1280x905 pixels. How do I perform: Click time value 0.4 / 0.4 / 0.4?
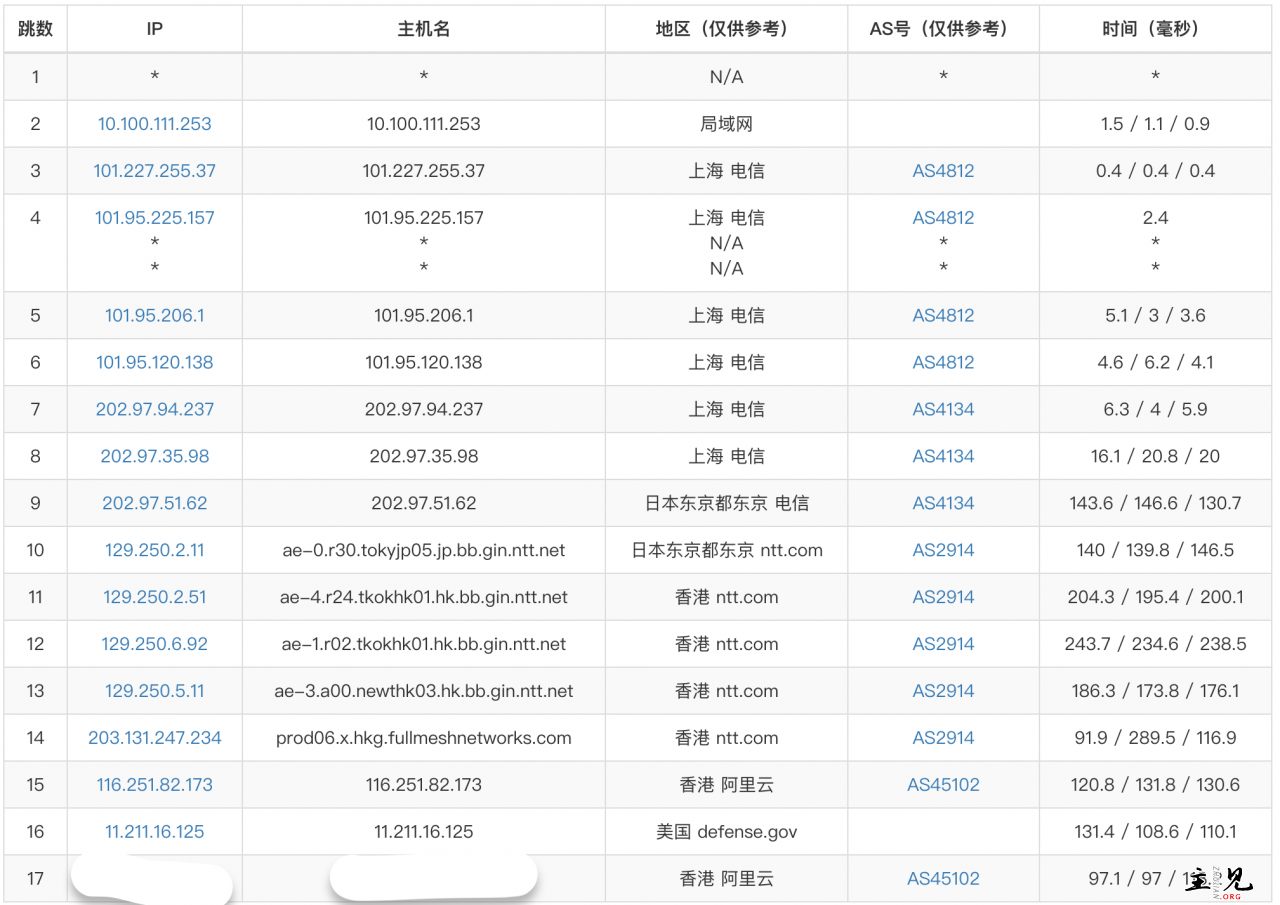click(1155, 171)
